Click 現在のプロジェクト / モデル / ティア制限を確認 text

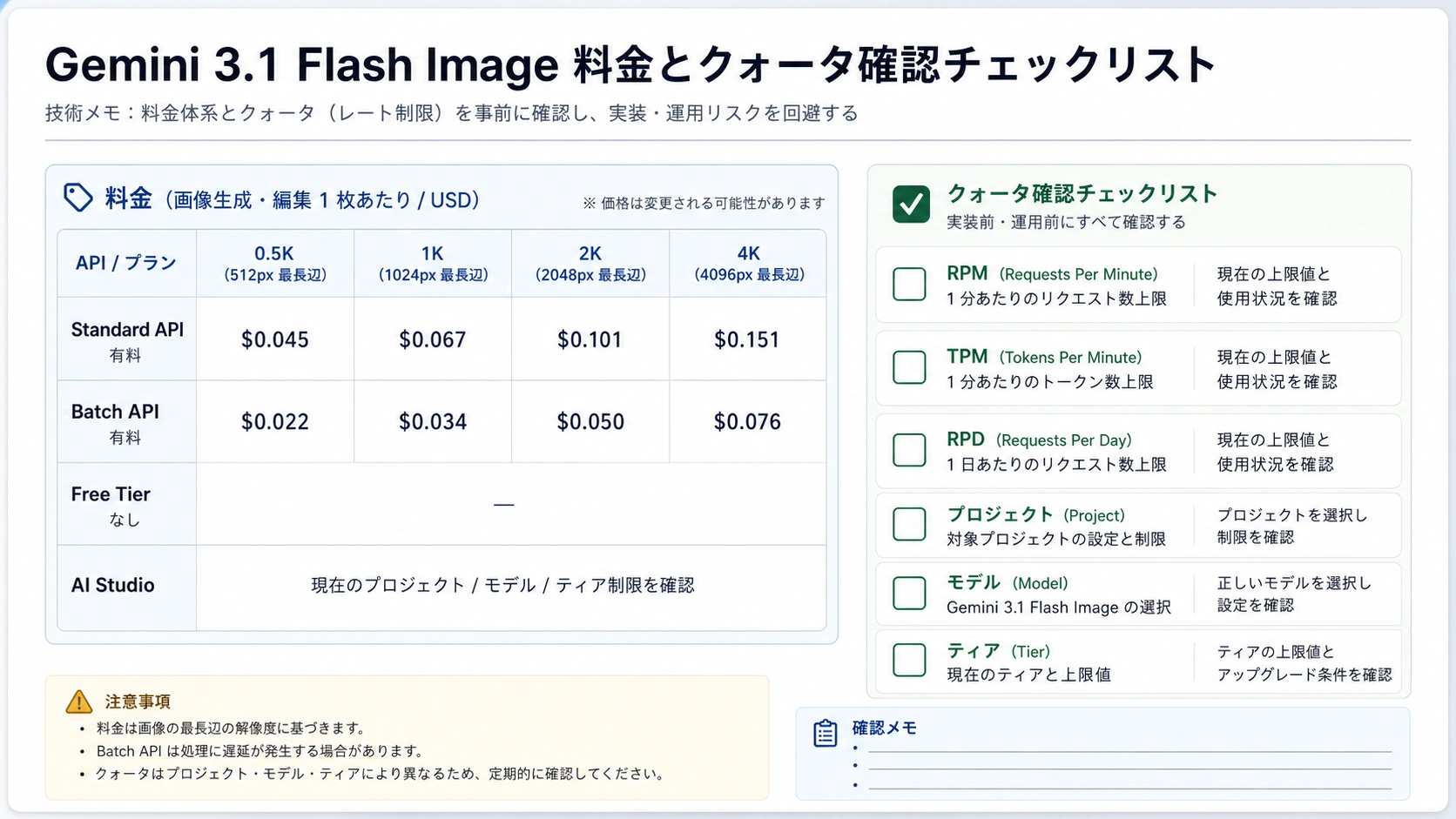click(503, 585)
